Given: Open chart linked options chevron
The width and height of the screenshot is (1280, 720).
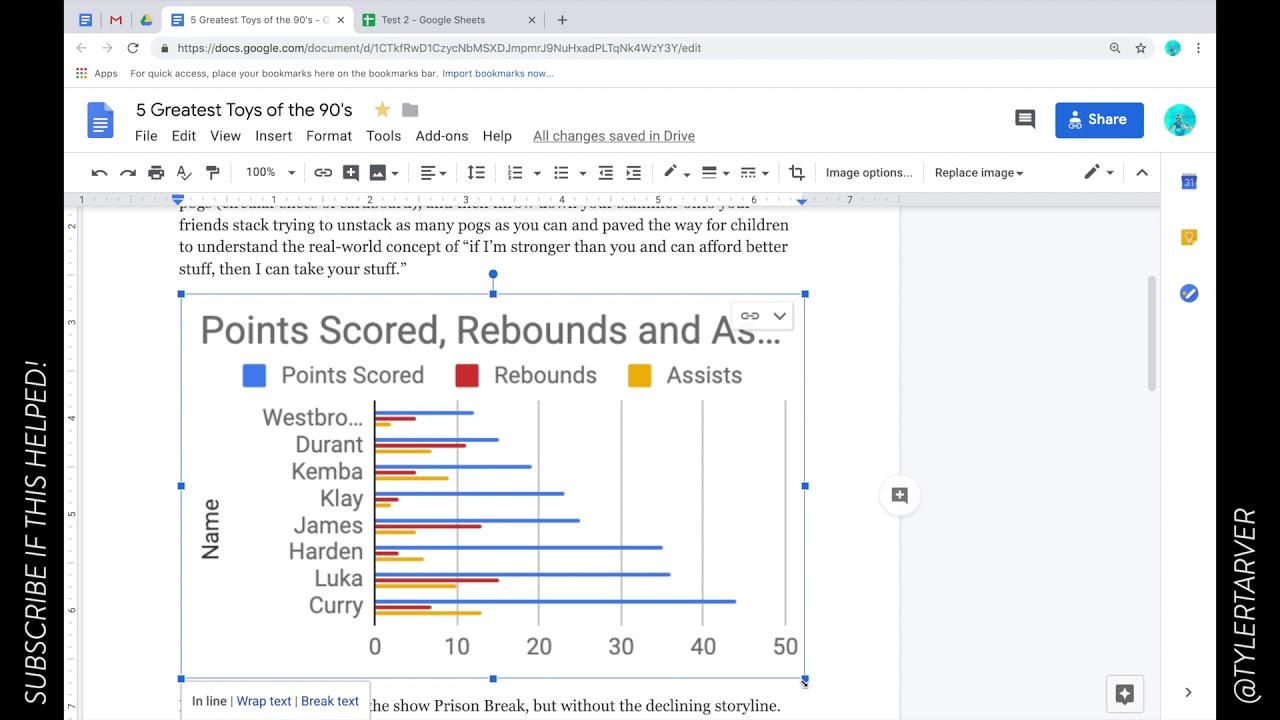Looking at the screenshot, I should coord(779,316).
